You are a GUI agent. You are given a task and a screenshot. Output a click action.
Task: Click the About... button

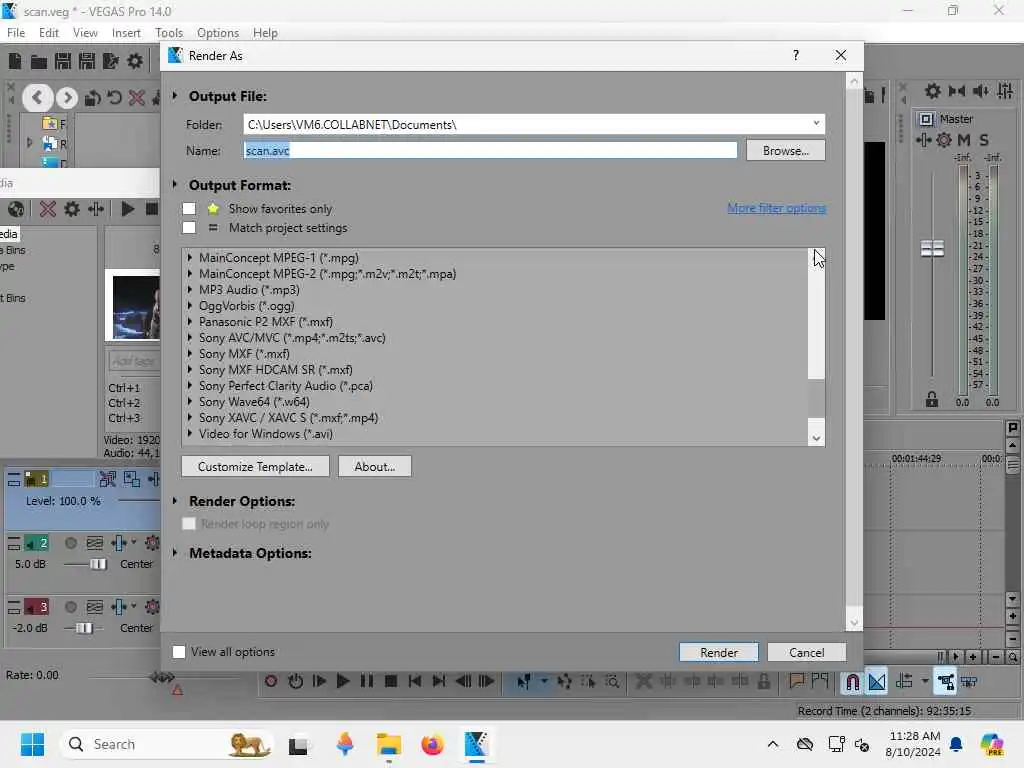click(375, 467)
